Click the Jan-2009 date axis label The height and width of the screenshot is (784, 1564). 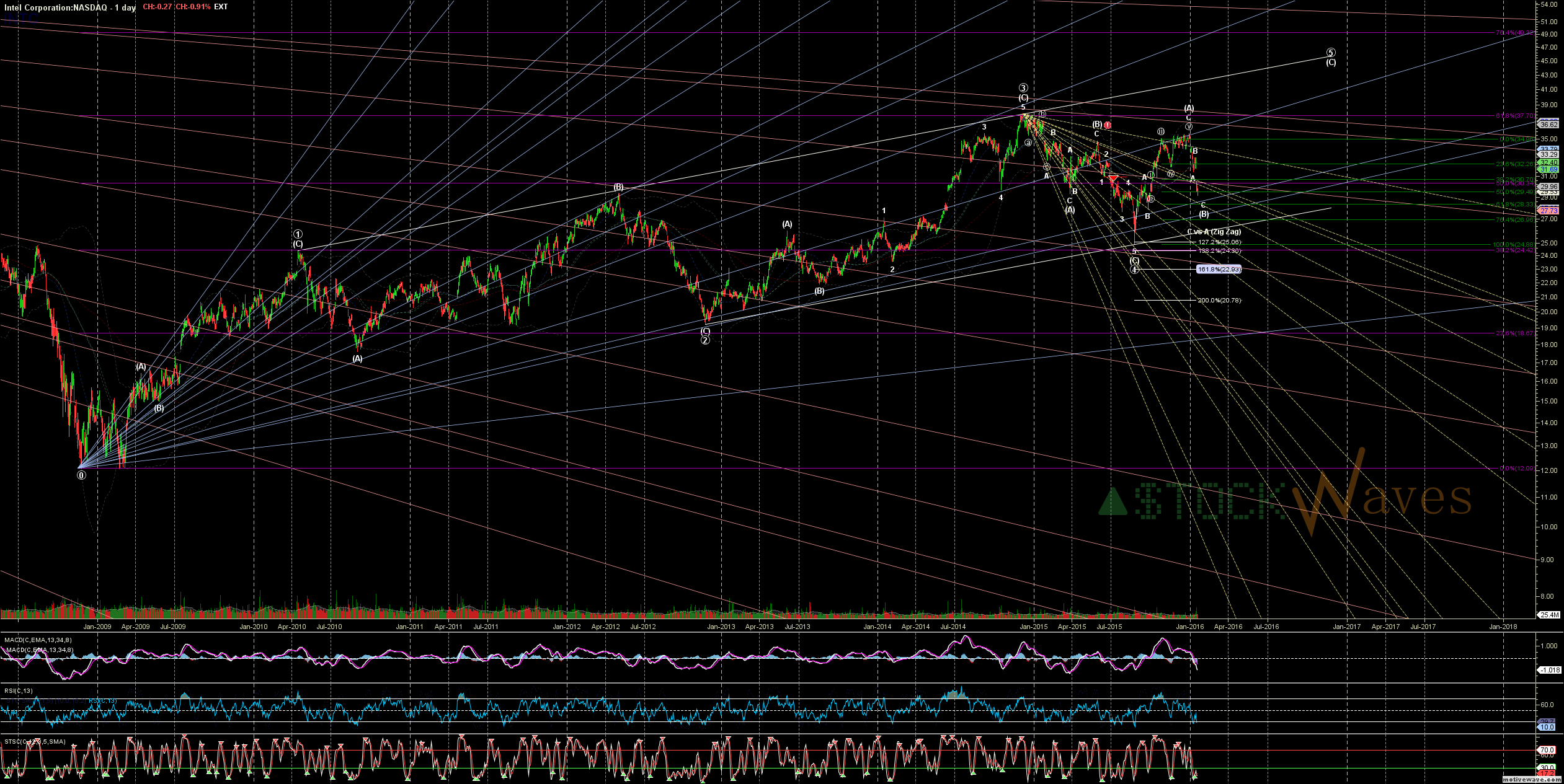tap(97, 627)
